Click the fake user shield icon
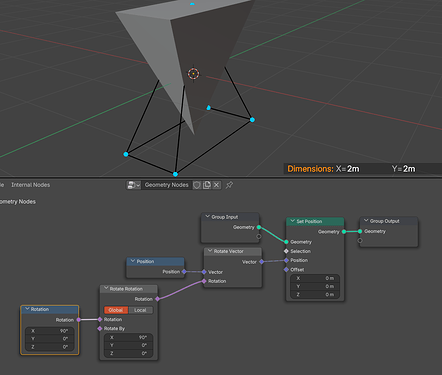This screenshot has height=375, width=442. 197,185
